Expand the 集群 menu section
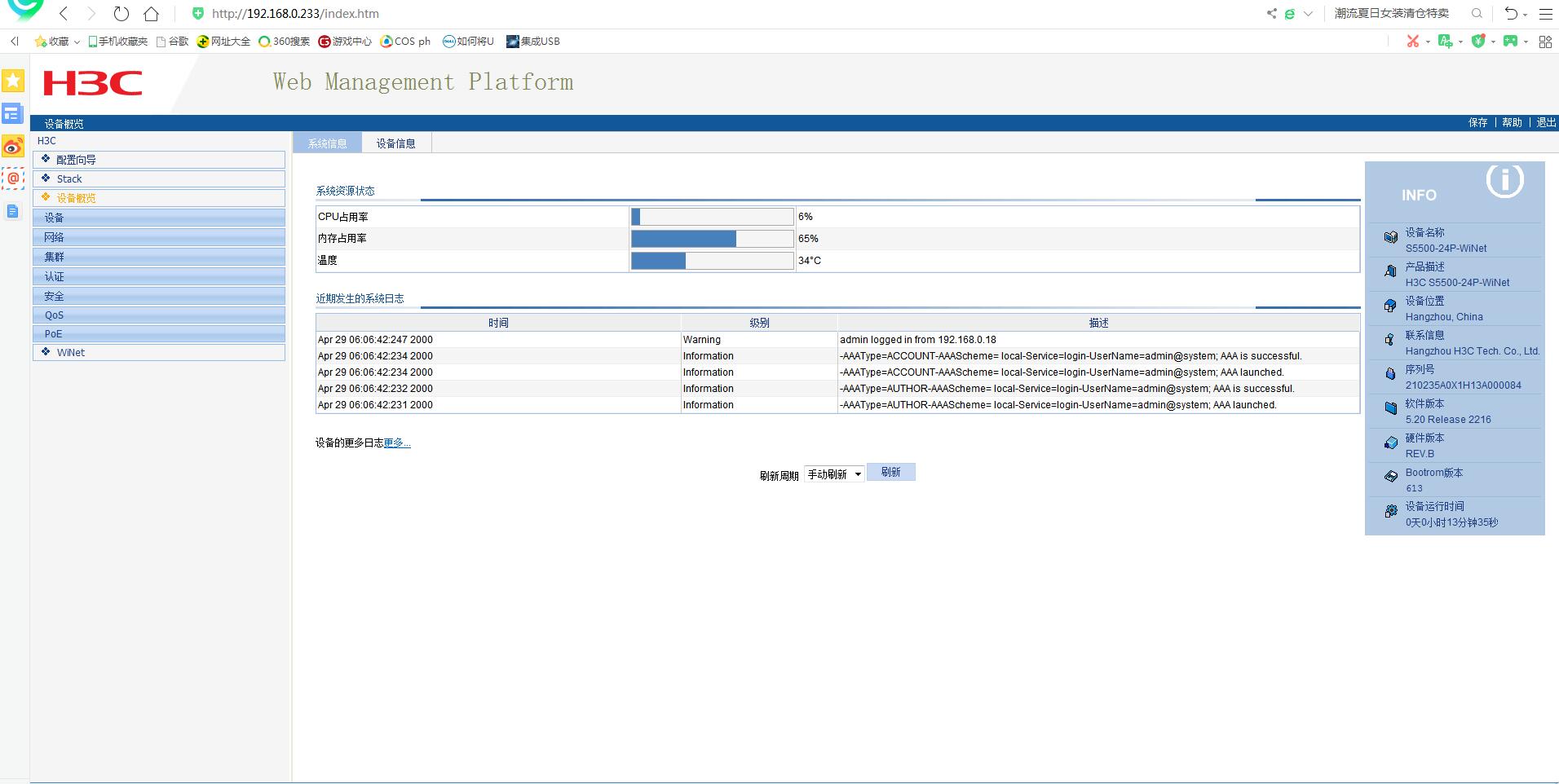Screen dimensions: 1559x784 click(159, 257)
